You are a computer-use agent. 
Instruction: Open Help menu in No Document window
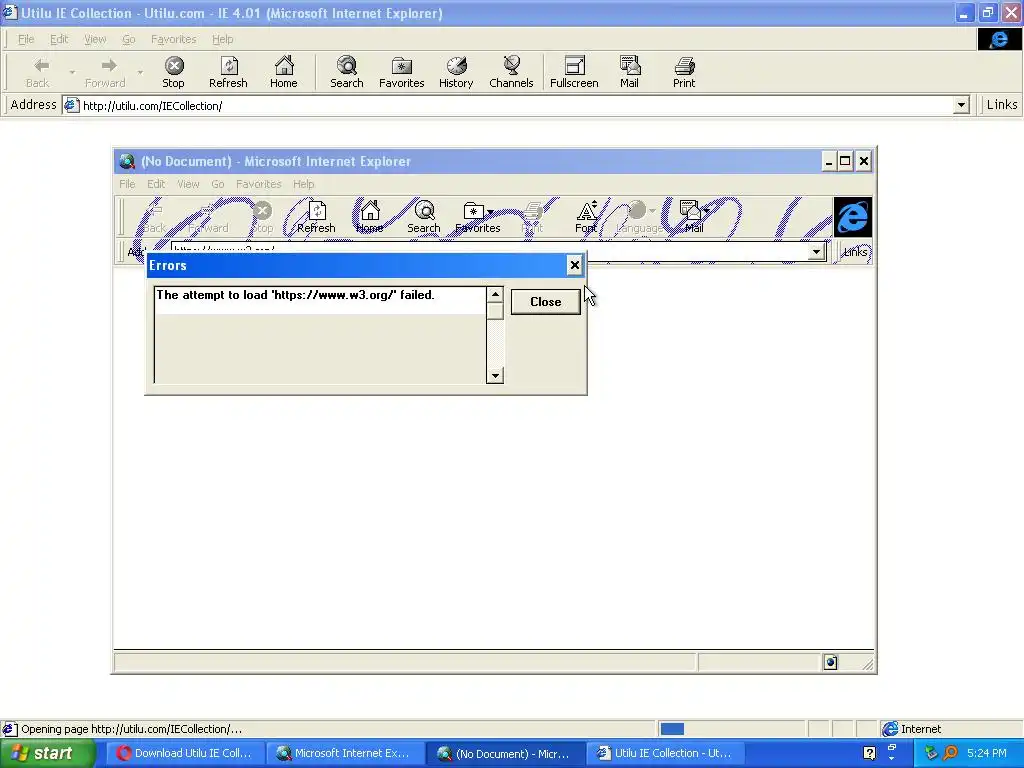(x=303, y=184)
